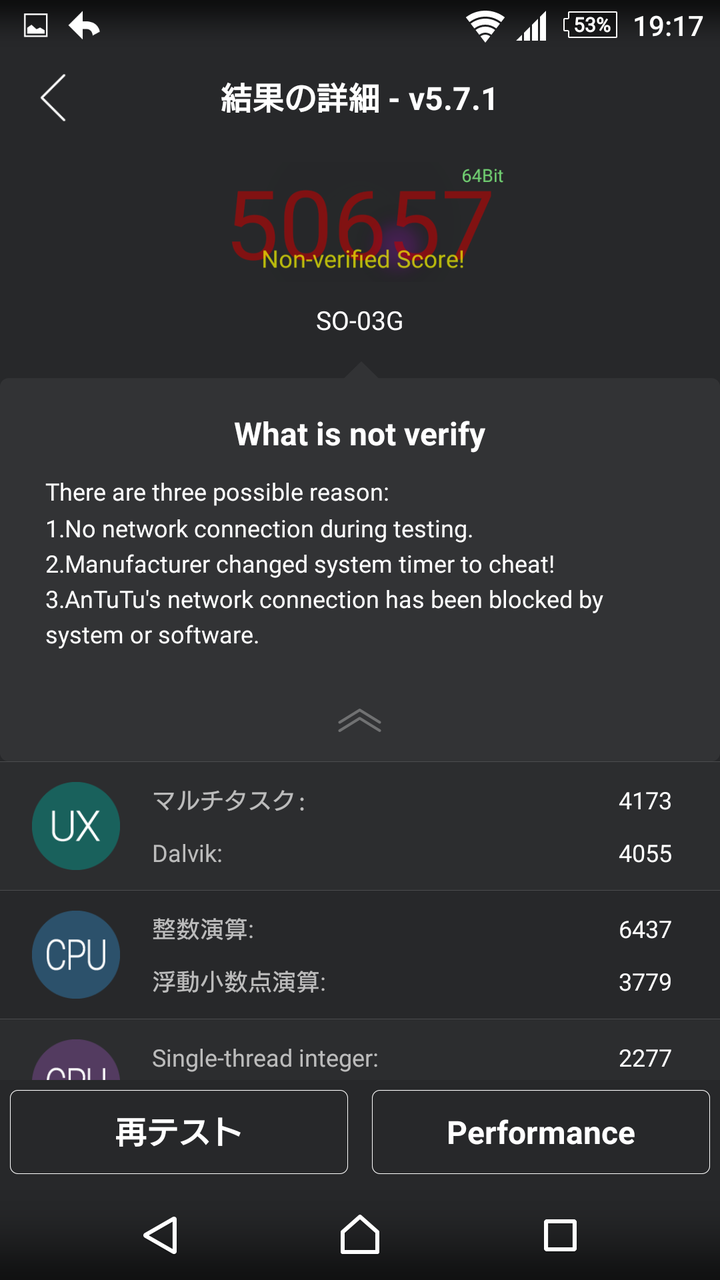Tap the UX category circle icon
The image size is (720, 1280).
click(x=76, y=826)
